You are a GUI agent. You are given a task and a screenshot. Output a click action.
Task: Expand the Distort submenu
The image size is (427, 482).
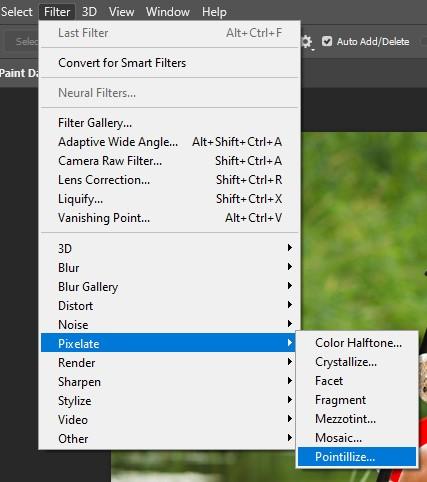168,306
